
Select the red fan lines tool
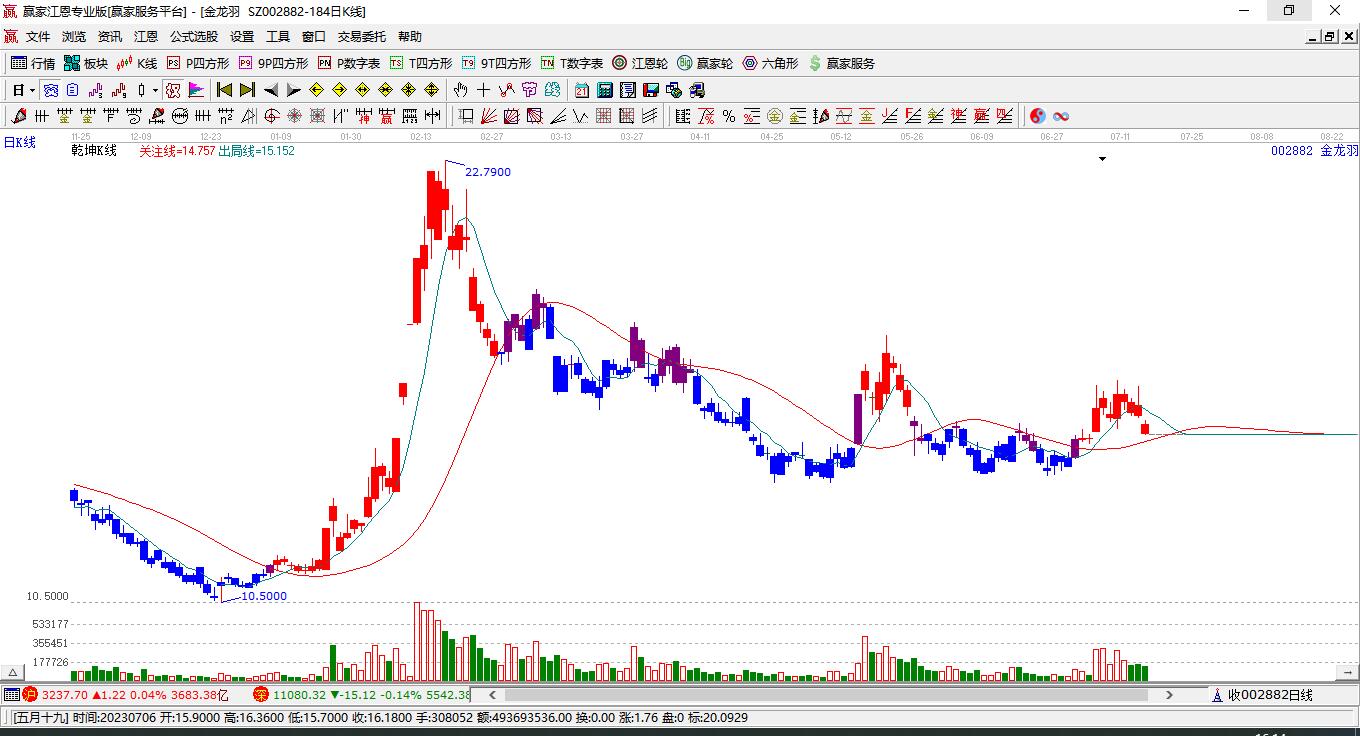(x=489, y=116)
